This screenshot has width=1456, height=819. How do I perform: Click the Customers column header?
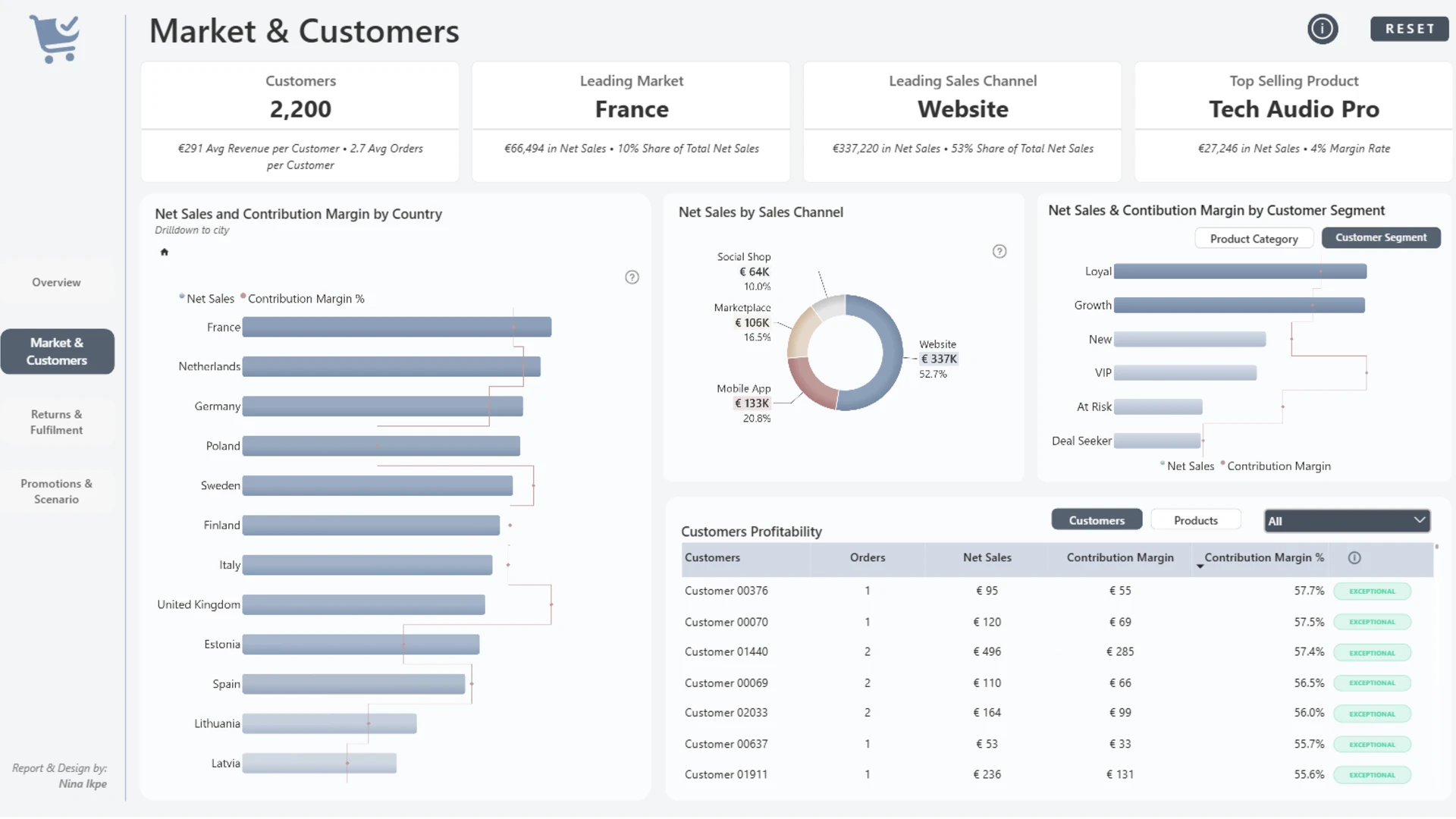click(x=712, y=557)
